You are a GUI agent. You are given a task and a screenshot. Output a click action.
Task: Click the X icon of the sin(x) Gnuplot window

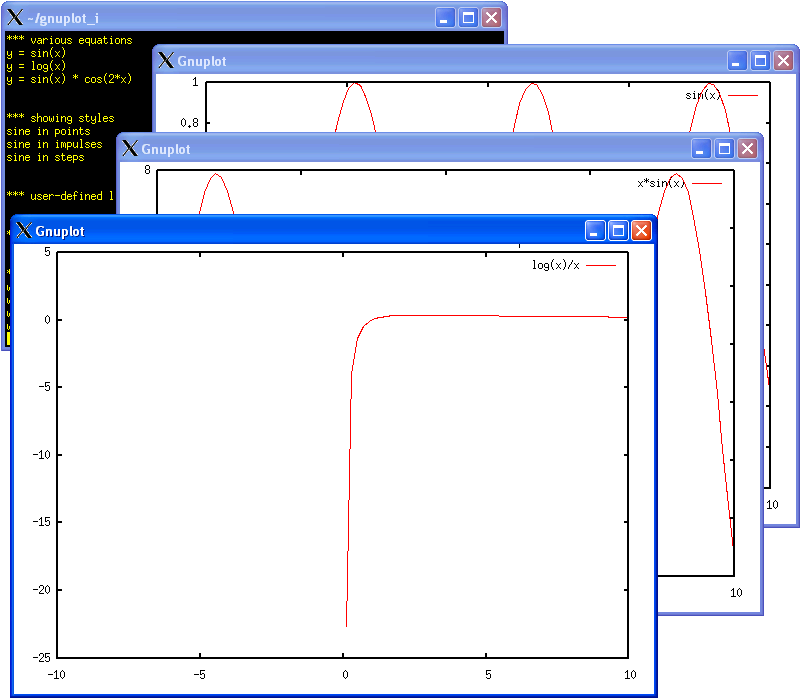(166, 60)
